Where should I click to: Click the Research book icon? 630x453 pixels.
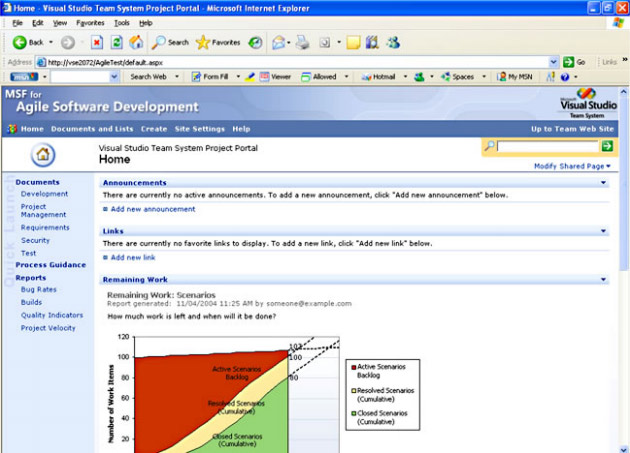pos(372,42)
